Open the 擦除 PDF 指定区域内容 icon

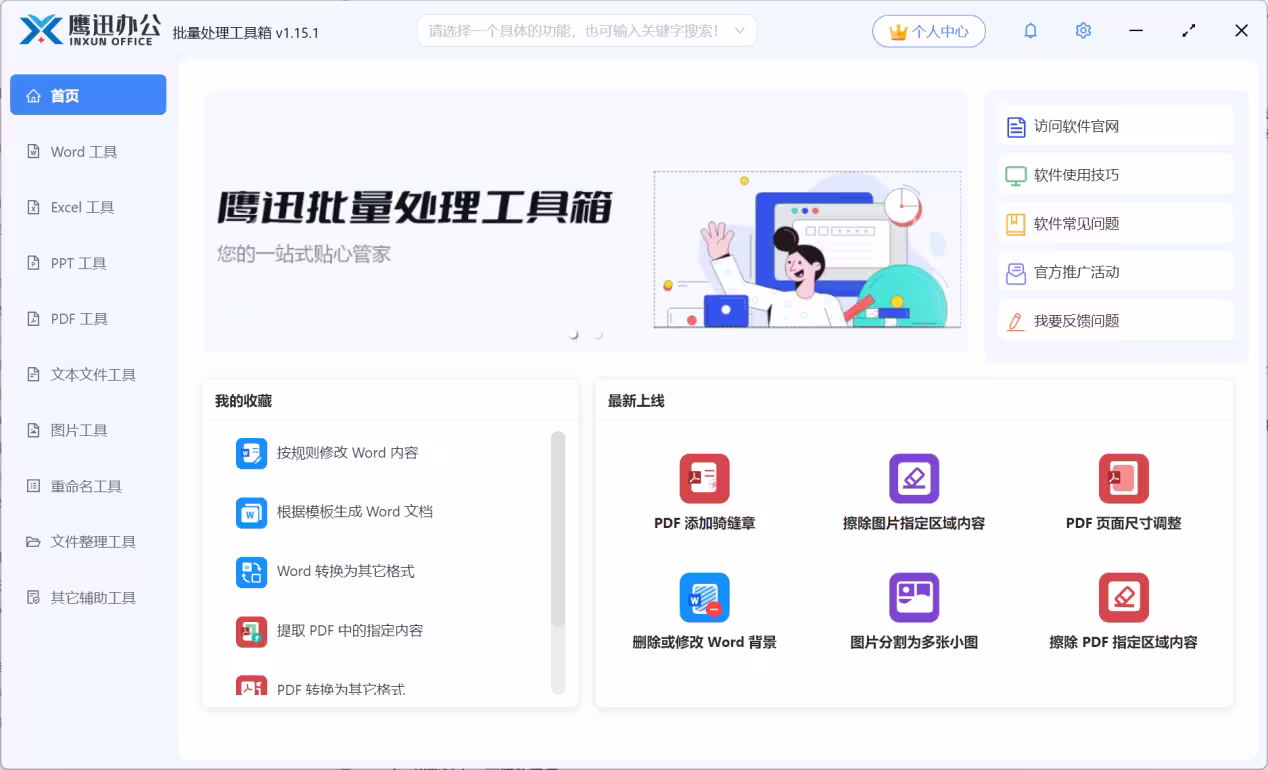(1124, 598)
